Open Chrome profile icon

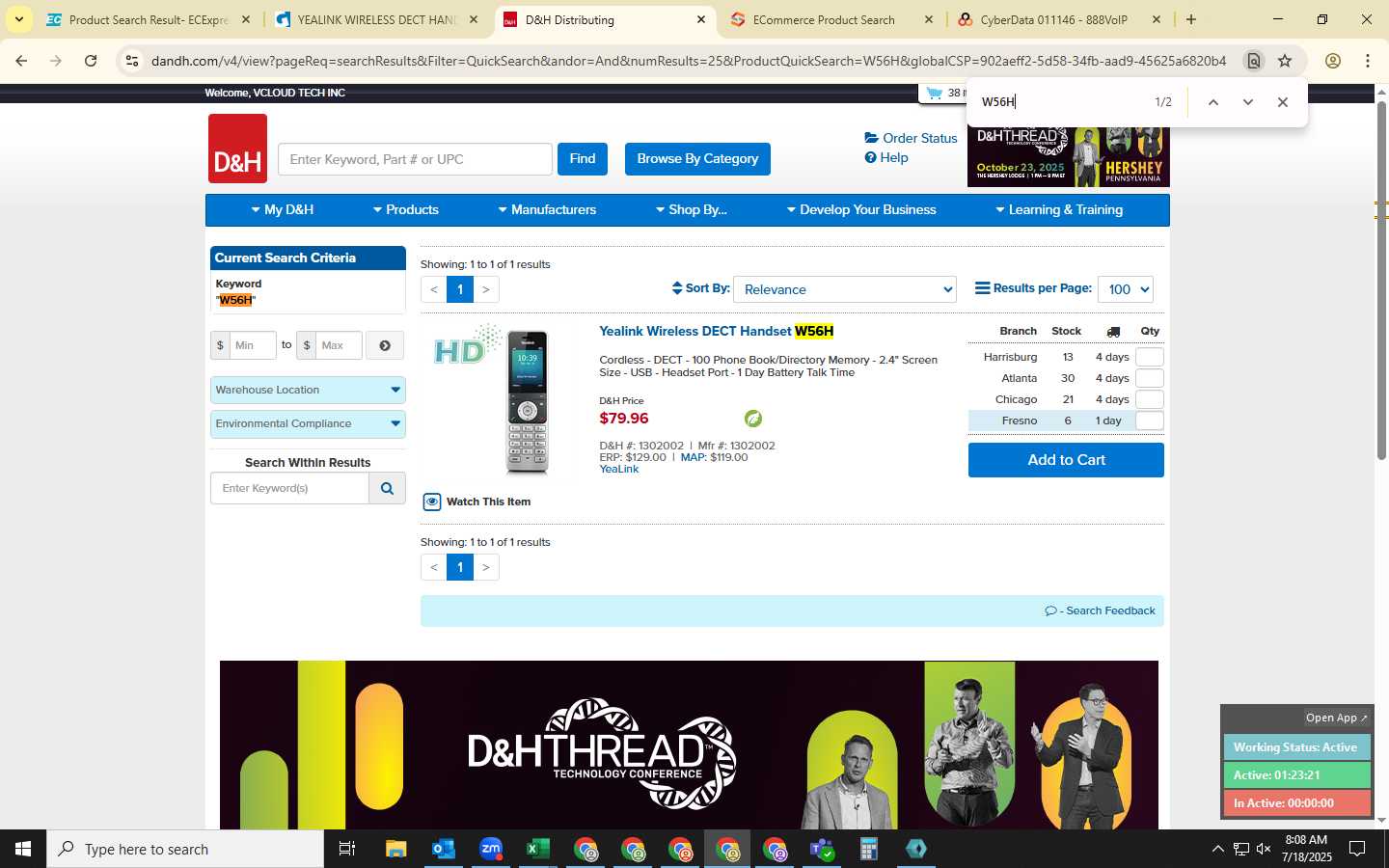click(1333, 61)
